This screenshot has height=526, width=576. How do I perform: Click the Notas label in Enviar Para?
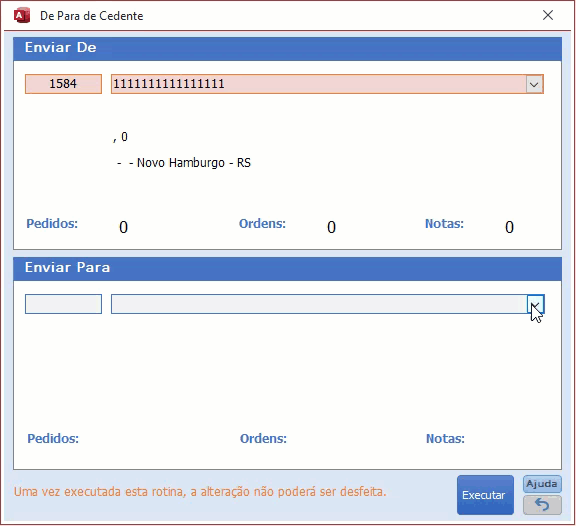pos(445,438)
